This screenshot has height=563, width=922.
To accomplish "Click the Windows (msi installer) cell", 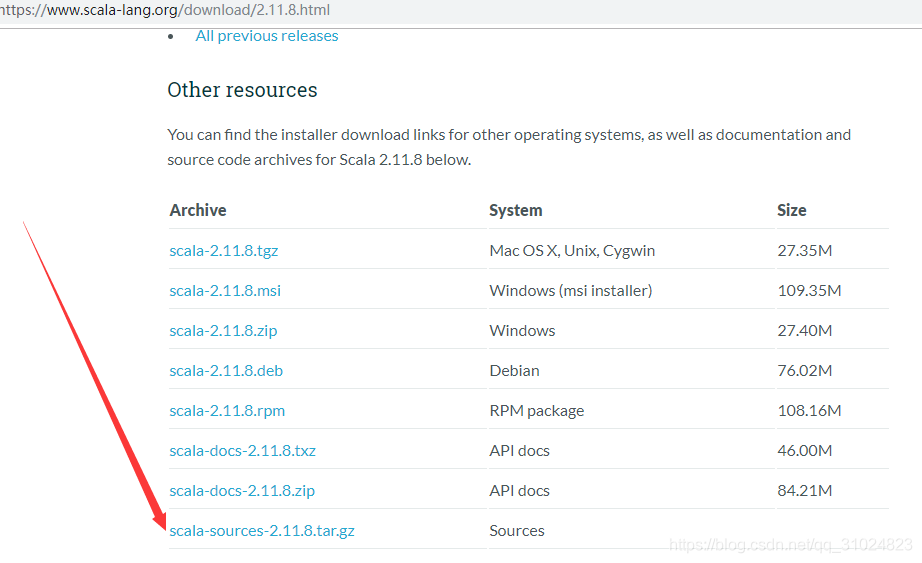I will [x=571, y=291].
